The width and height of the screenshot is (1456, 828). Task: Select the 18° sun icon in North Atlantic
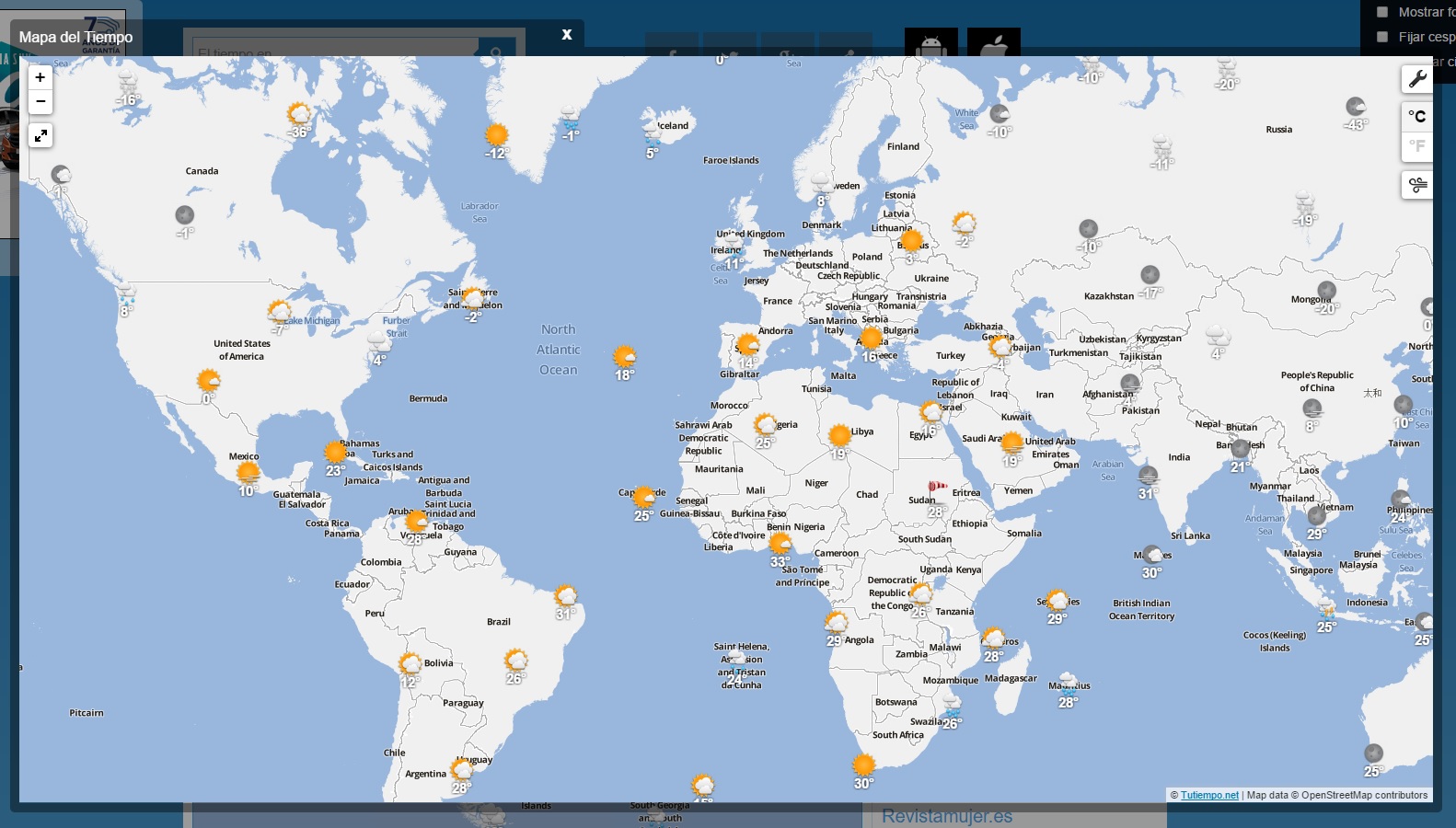(625, 356)
